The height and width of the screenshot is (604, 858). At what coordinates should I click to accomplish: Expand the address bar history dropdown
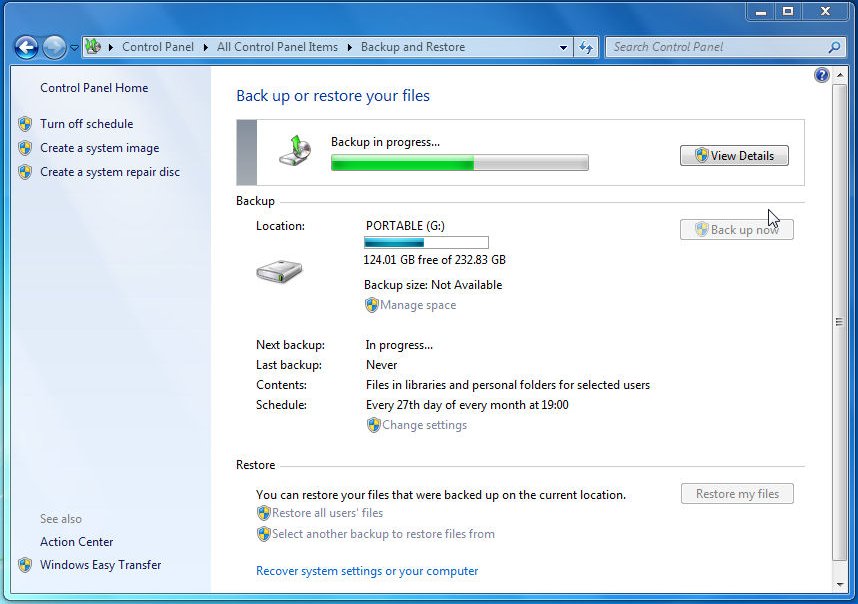pyautogui.click(x=564, y=47)
